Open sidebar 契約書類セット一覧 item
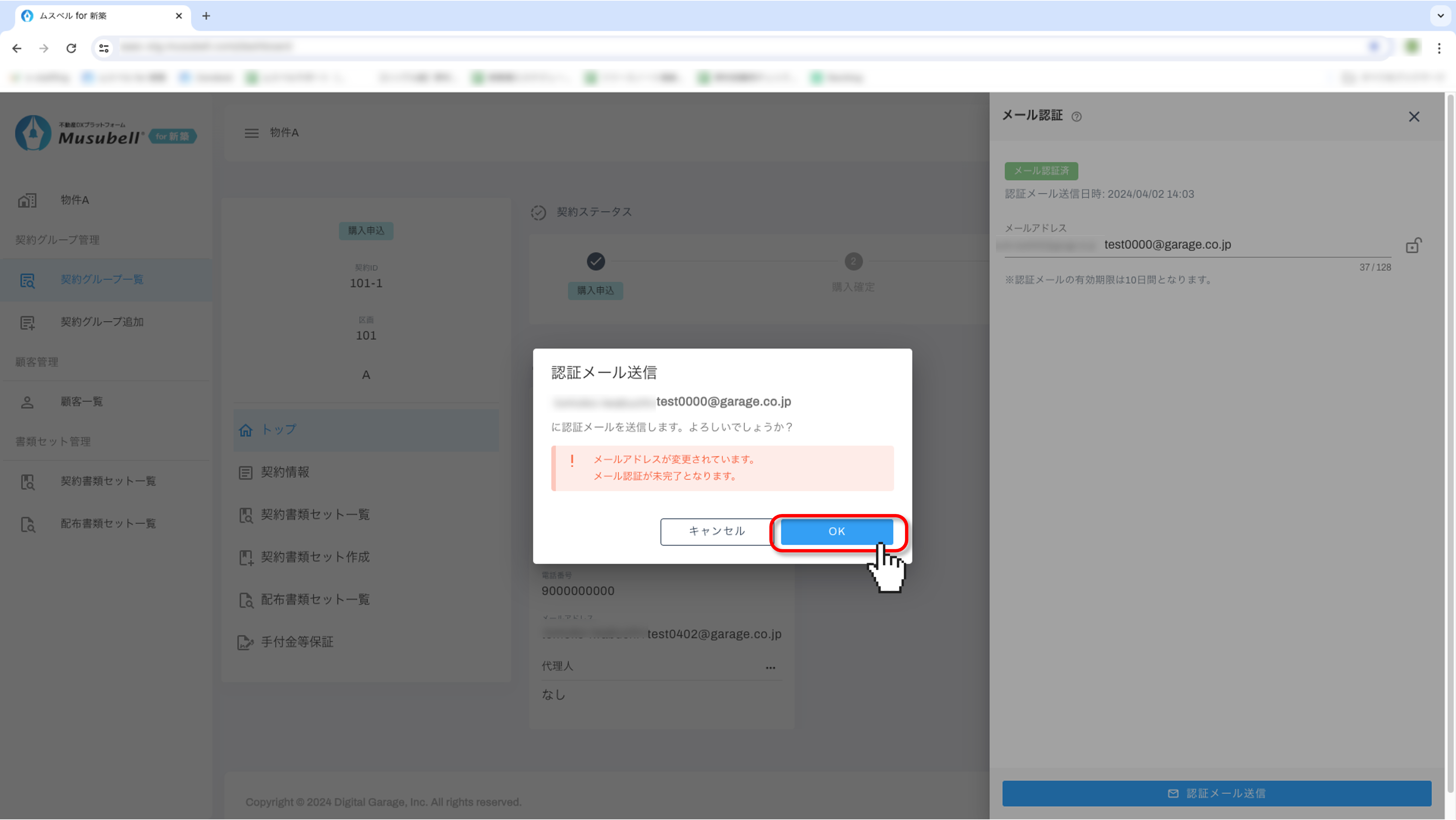The width and height of the screenshot is (1456, 820). (x=108, y=481)
